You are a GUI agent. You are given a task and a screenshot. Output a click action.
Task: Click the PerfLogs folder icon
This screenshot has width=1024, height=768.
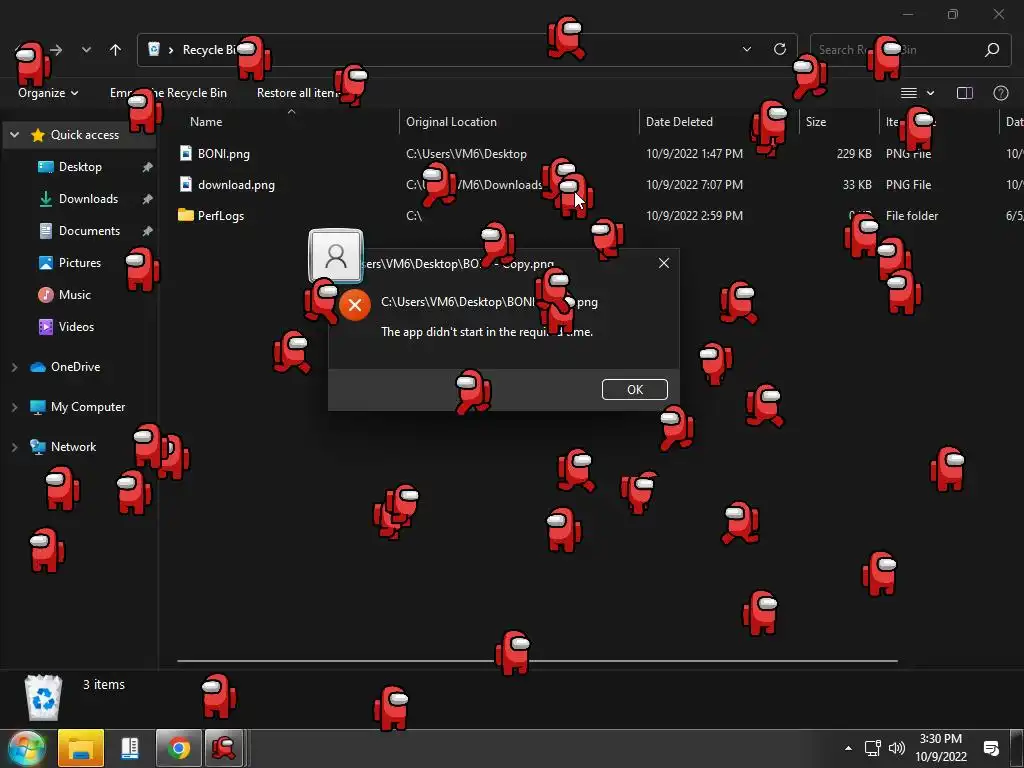tap(186, 215)
